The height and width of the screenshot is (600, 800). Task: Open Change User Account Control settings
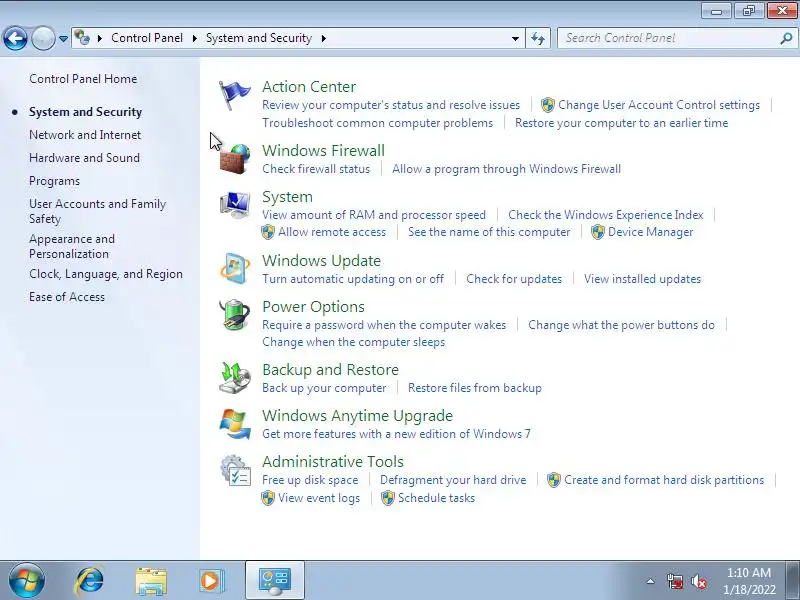[659, 105]
